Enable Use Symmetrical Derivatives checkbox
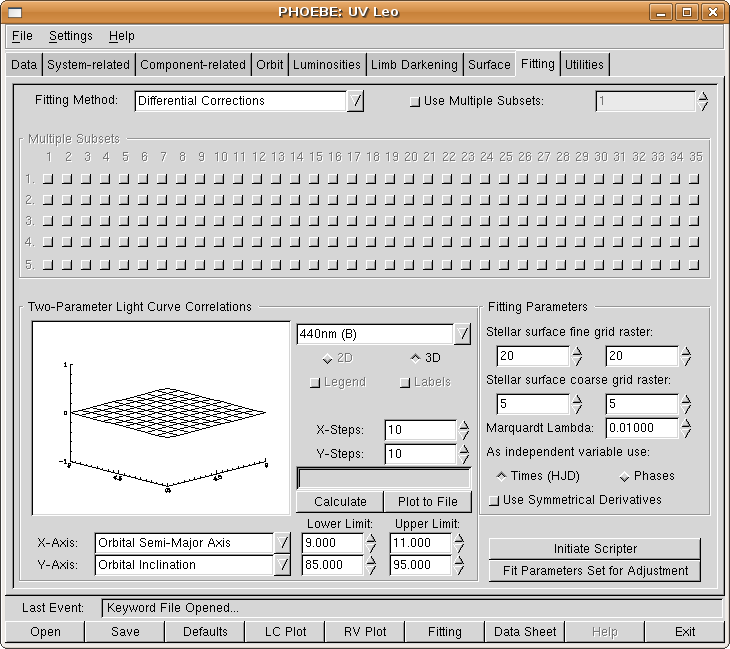Image resolution: width=730 pixels, height=649 pixels. 494,500
